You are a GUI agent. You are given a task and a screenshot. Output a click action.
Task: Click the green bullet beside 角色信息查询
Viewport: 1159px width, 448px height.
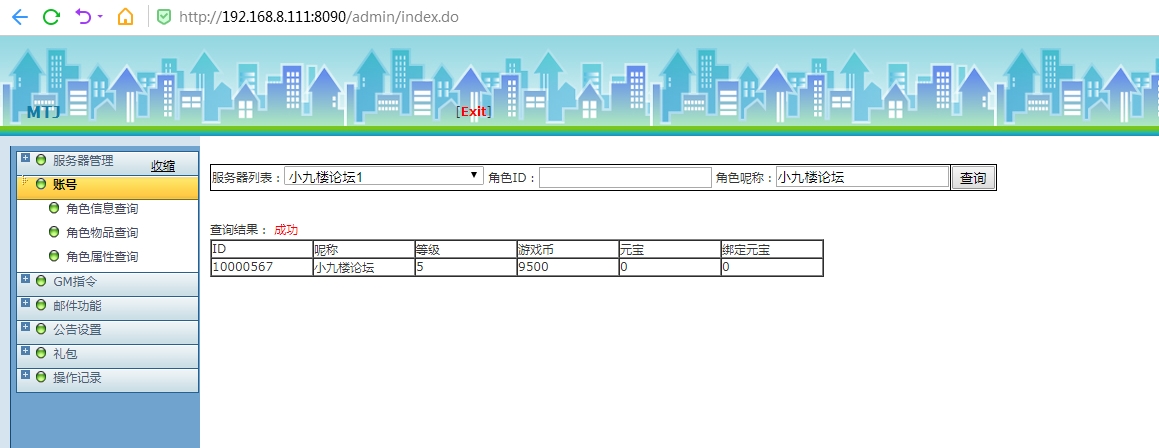click(54, 209)
